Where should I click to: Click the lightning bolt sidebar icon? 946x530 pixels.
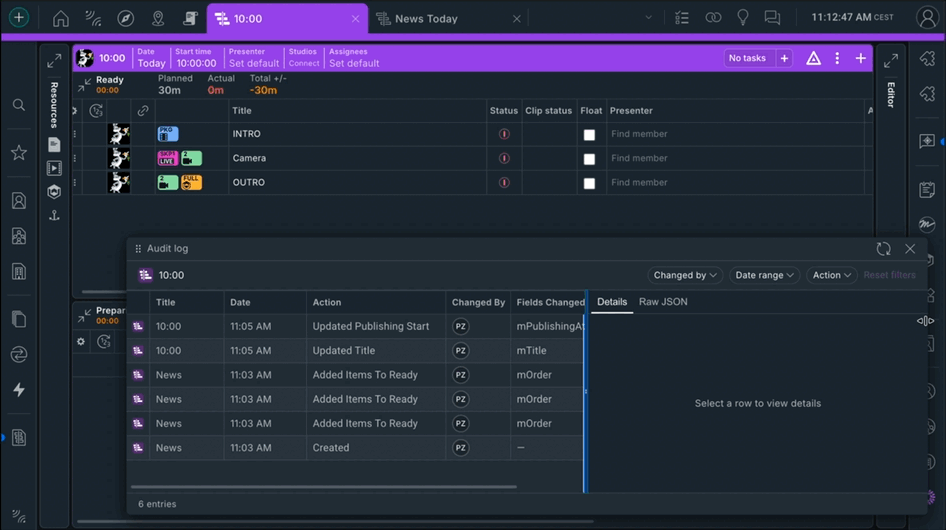19,390
